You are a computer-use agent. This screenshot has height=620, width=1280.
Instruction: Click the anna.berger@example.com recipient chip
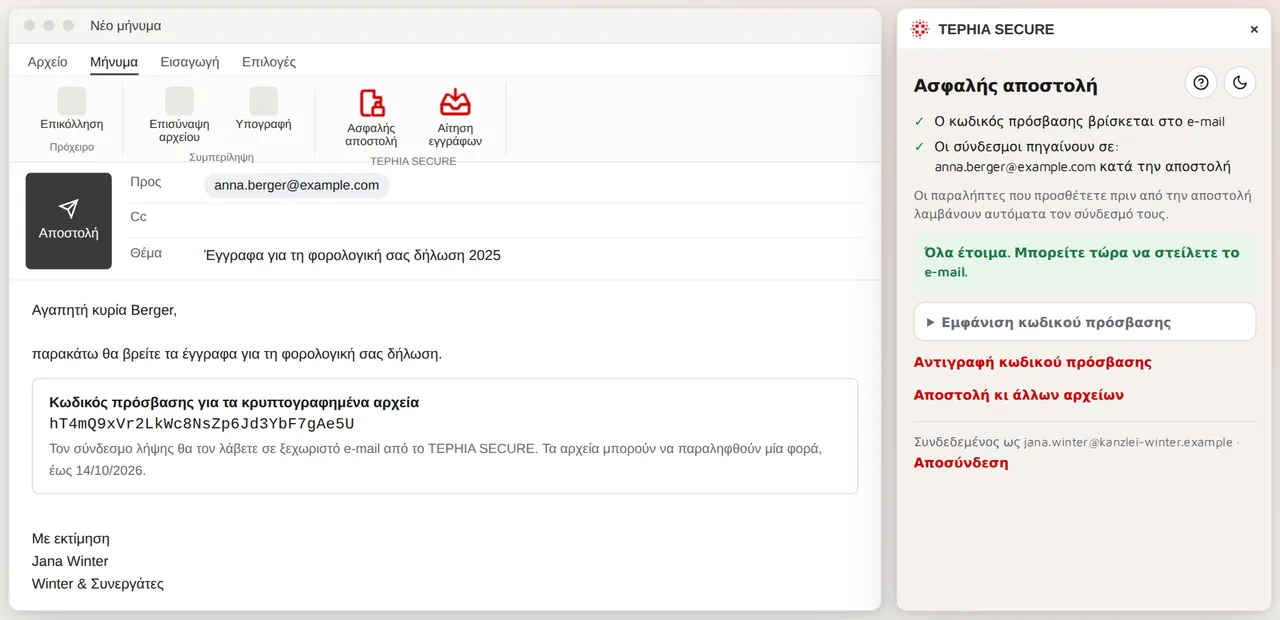click(297, 185)
